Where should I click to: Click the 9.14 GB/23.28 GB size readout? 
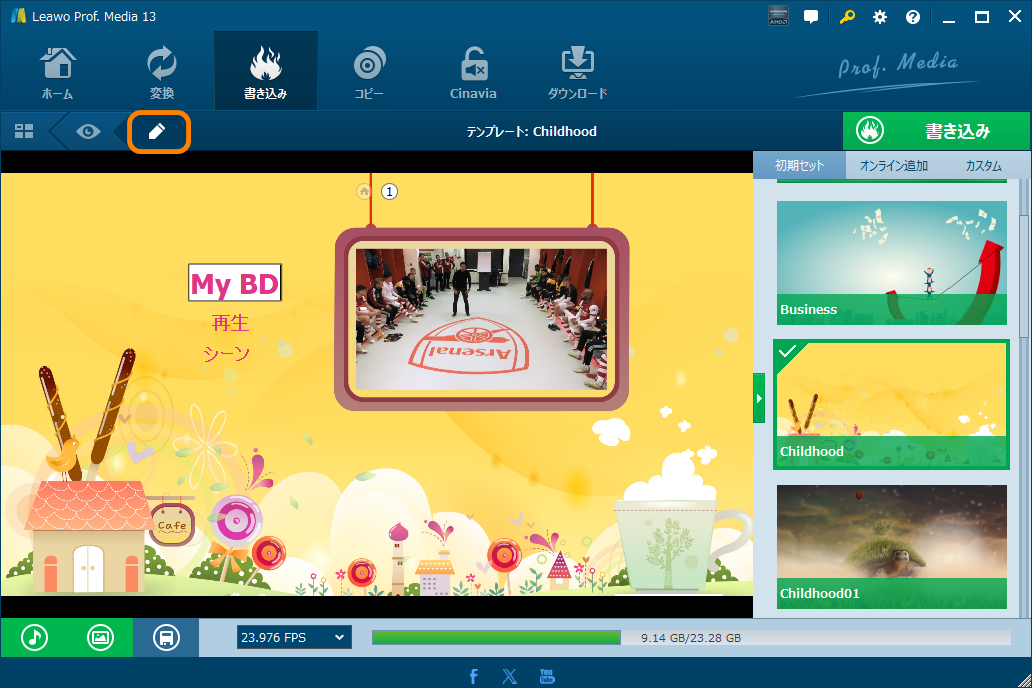tap(691, 637)
